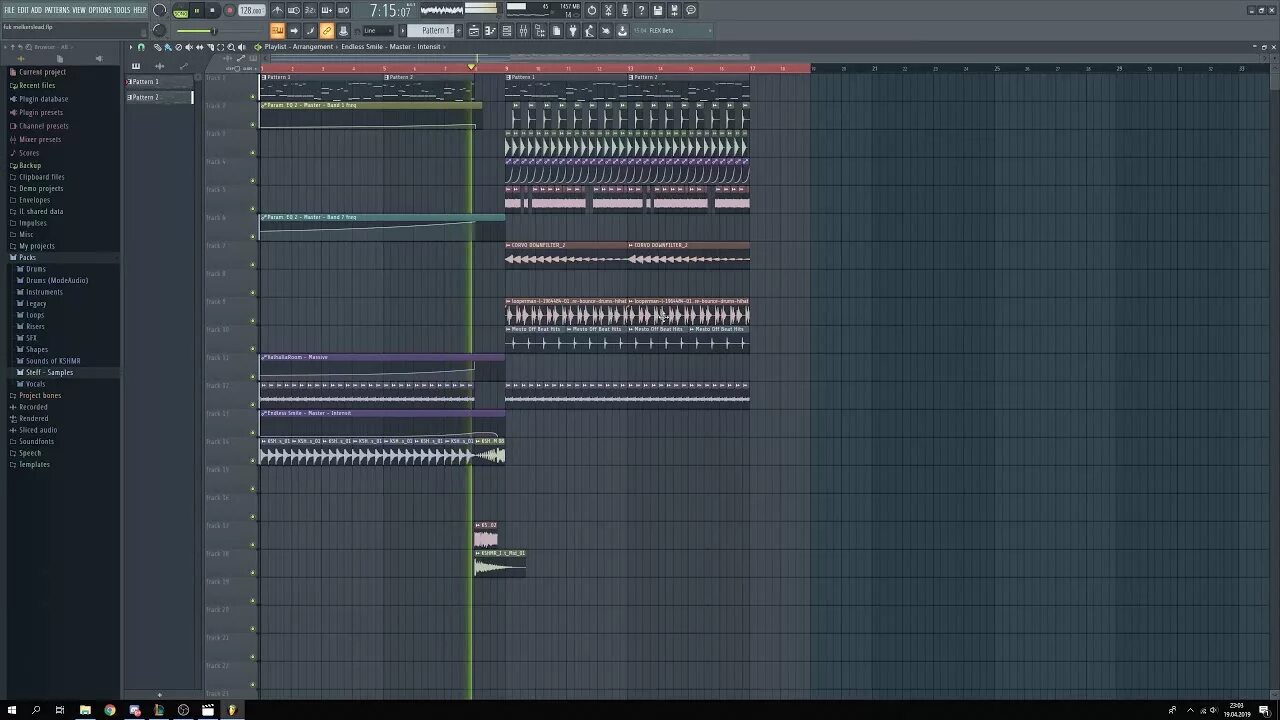Open the VIEW menu
This screenshot has height=720, width=1280.
coord(79,10)
